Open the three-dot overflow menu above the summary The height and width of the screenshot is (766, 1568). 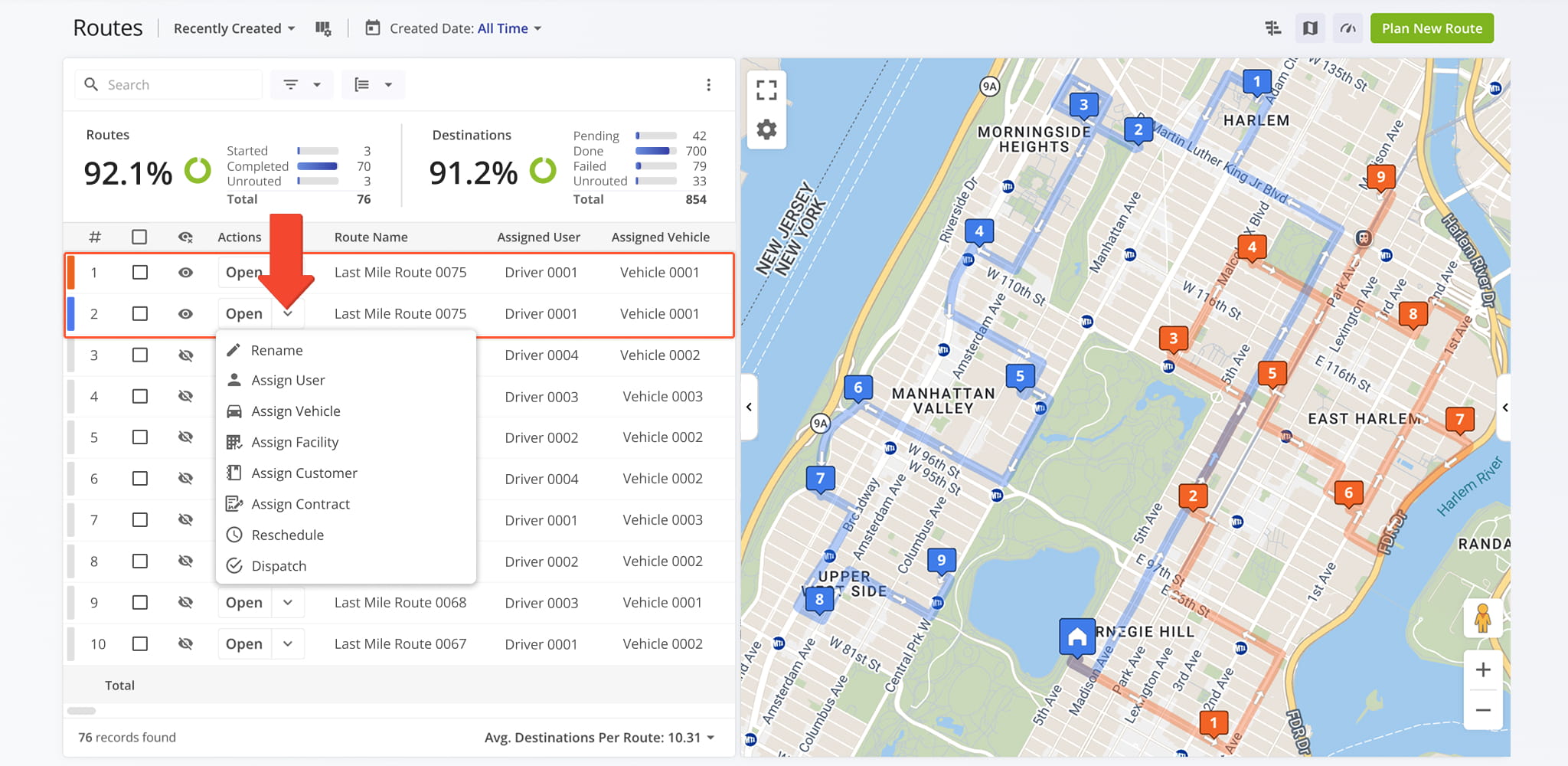point(708,84)
